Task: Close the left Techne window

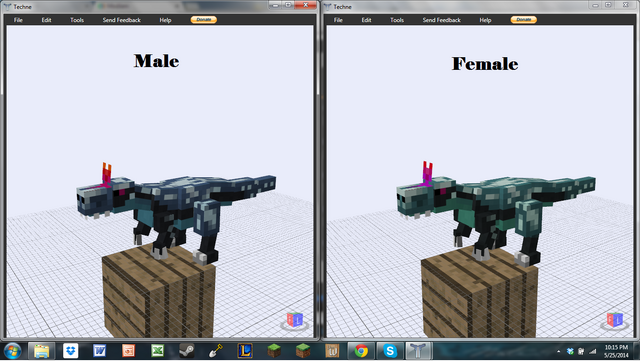Action: coord(306,5)
